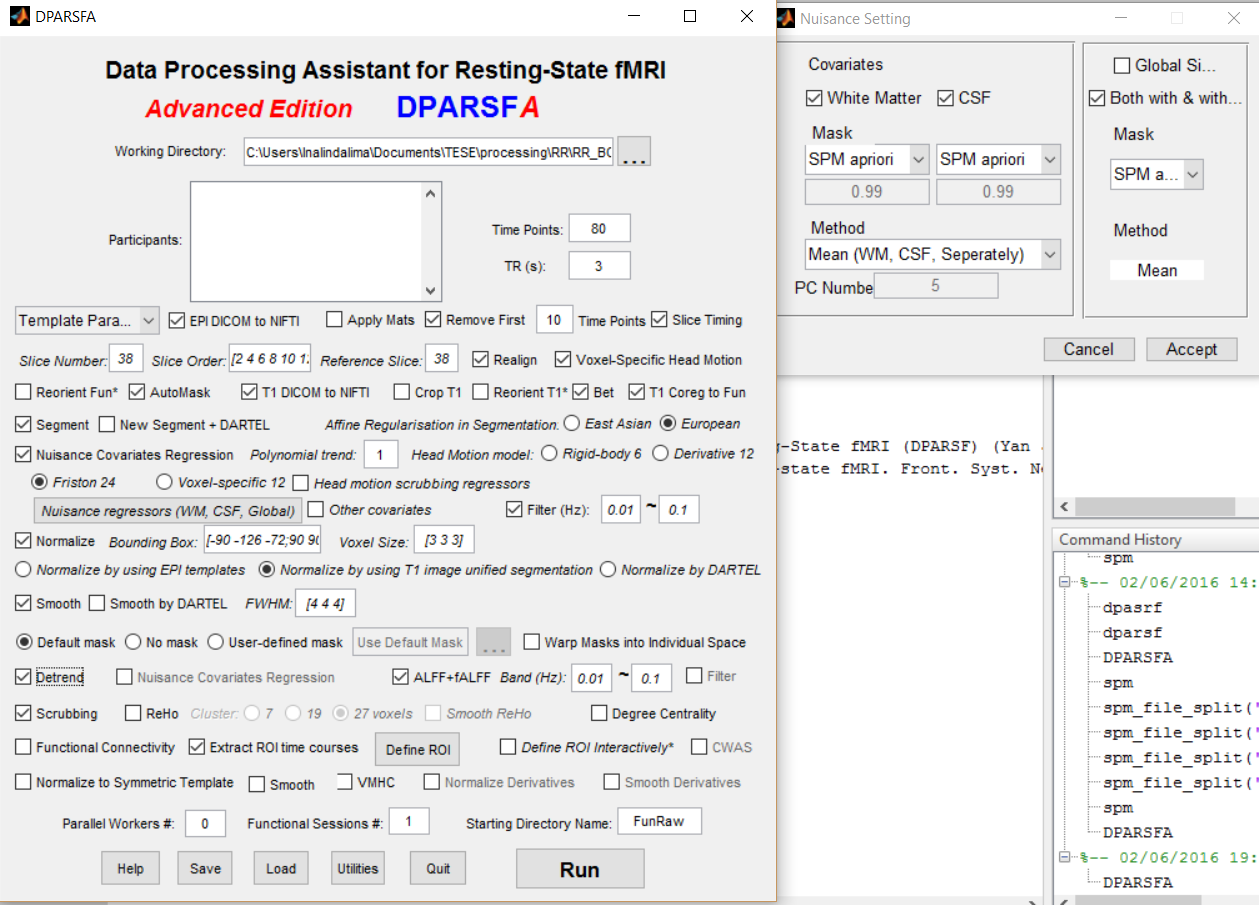Click the Time Points input field
Screen dimensions: 1259x905
tap(599, 228)
